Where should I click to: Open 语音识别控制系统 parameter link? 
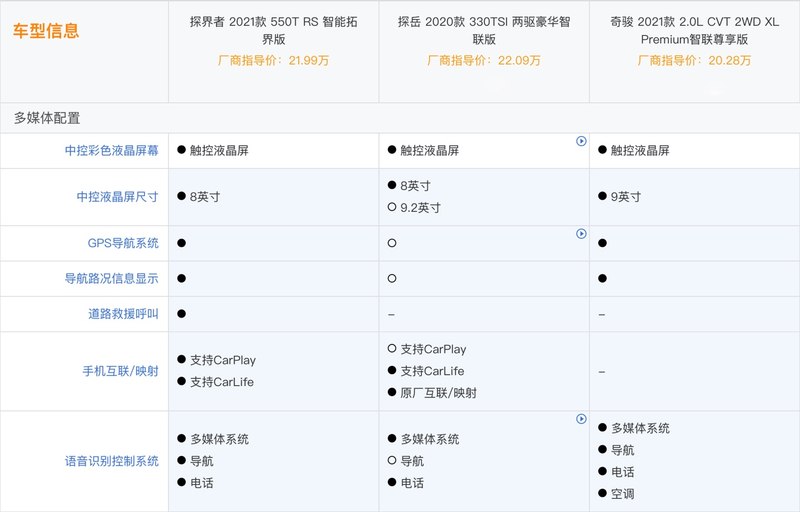tap(112, 461)
